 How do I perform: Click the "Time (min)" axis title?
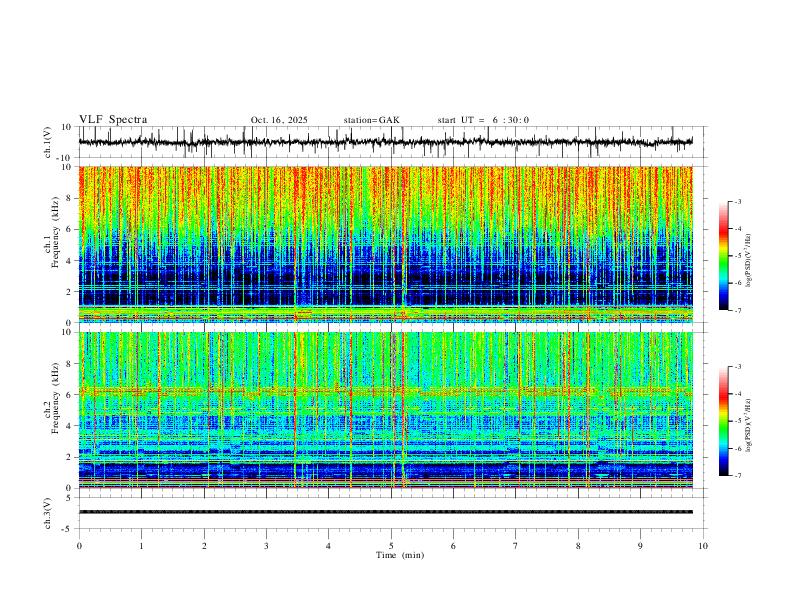(400, 555)
